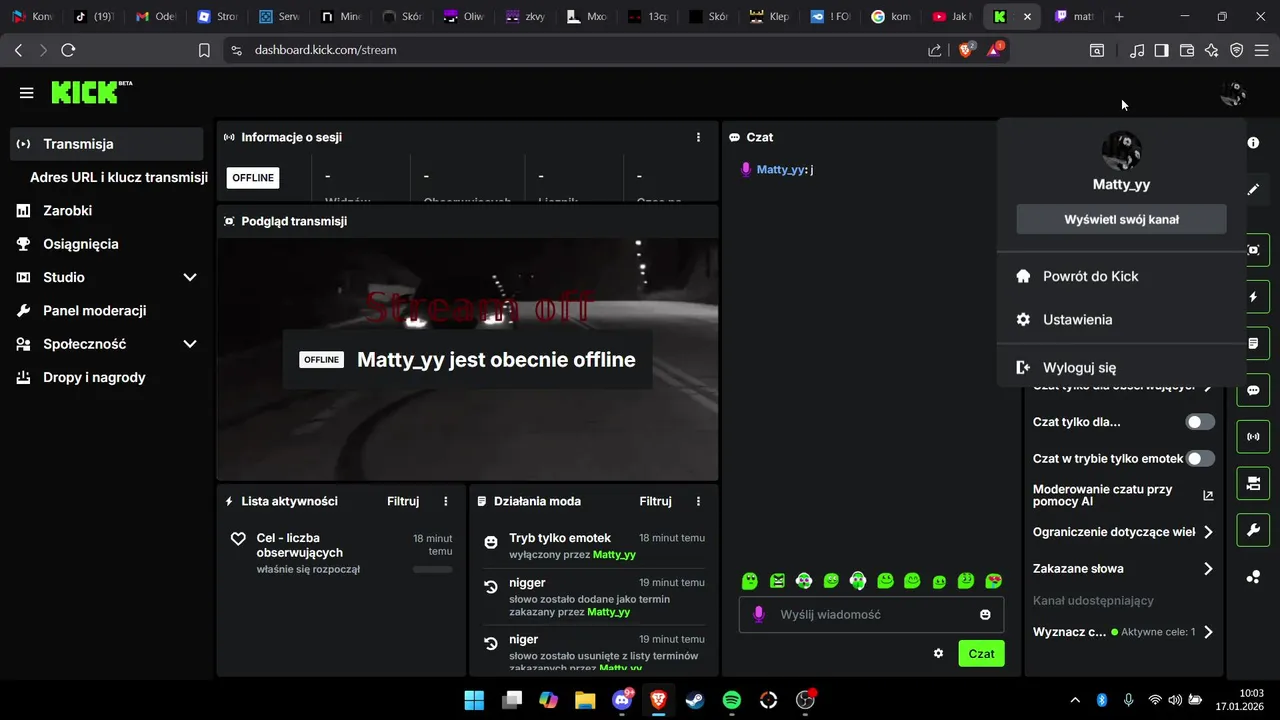
Task: Click green Czat send button
Action: [x=981, y=653]
